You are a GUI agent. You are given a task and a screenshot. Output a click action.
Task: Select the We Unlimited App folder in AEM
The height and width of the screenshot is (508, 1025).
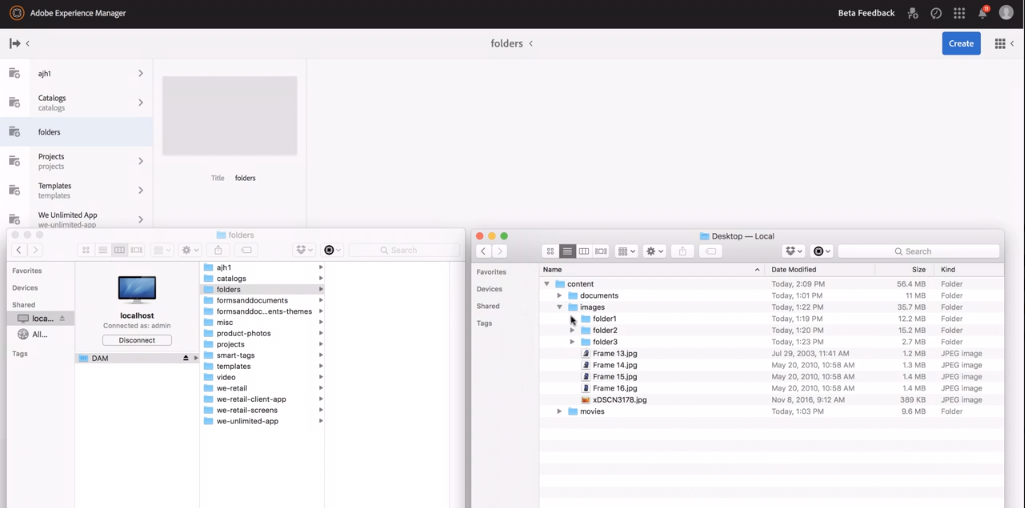pyautogui.click(x=76, y=219)
